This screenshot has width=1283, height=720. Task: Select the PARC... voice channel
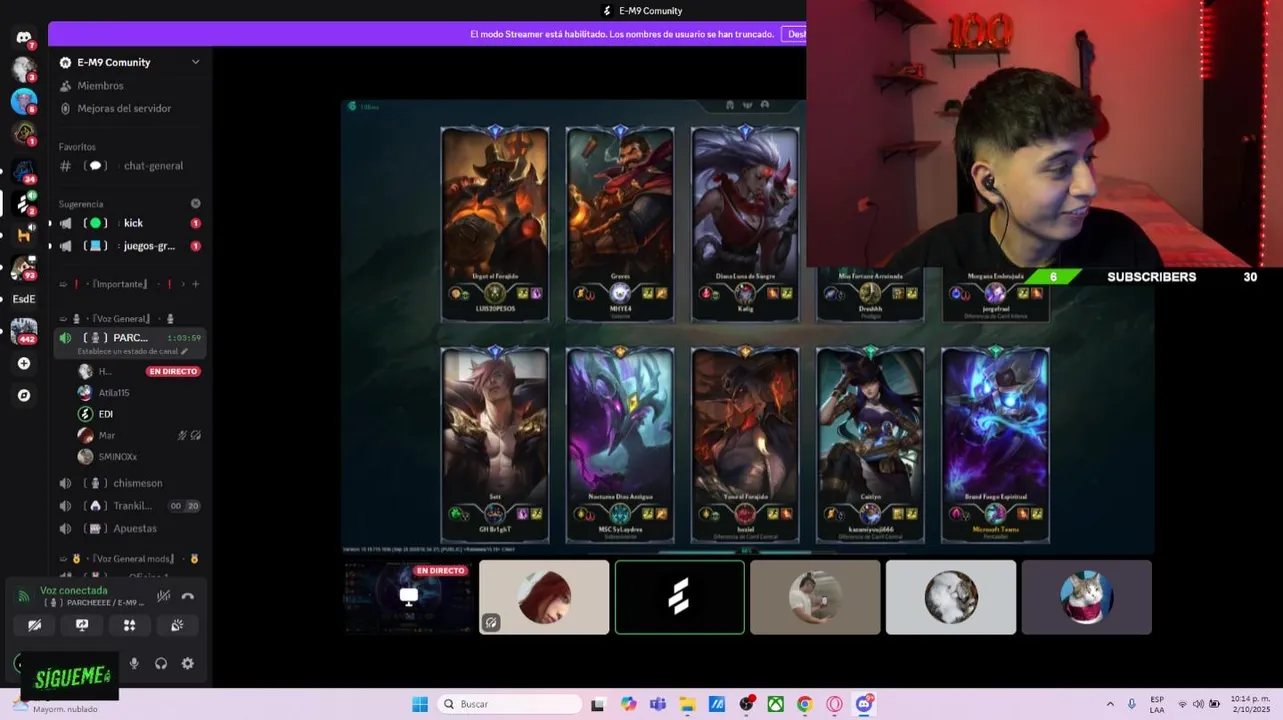pyautogui.click(x=130, y=343)
